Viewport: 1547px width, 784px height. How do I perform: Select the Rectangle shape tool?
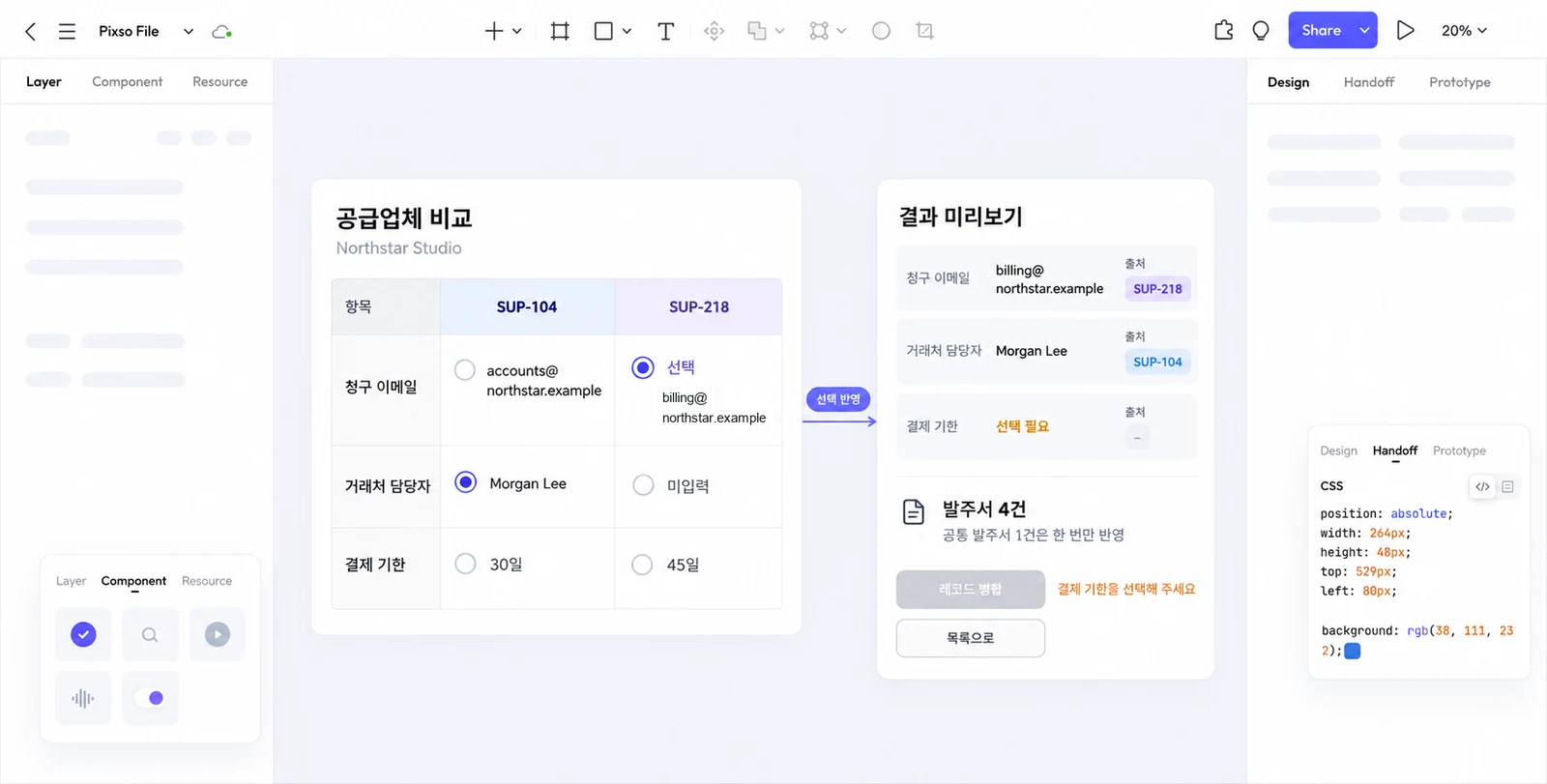point(603,31)
